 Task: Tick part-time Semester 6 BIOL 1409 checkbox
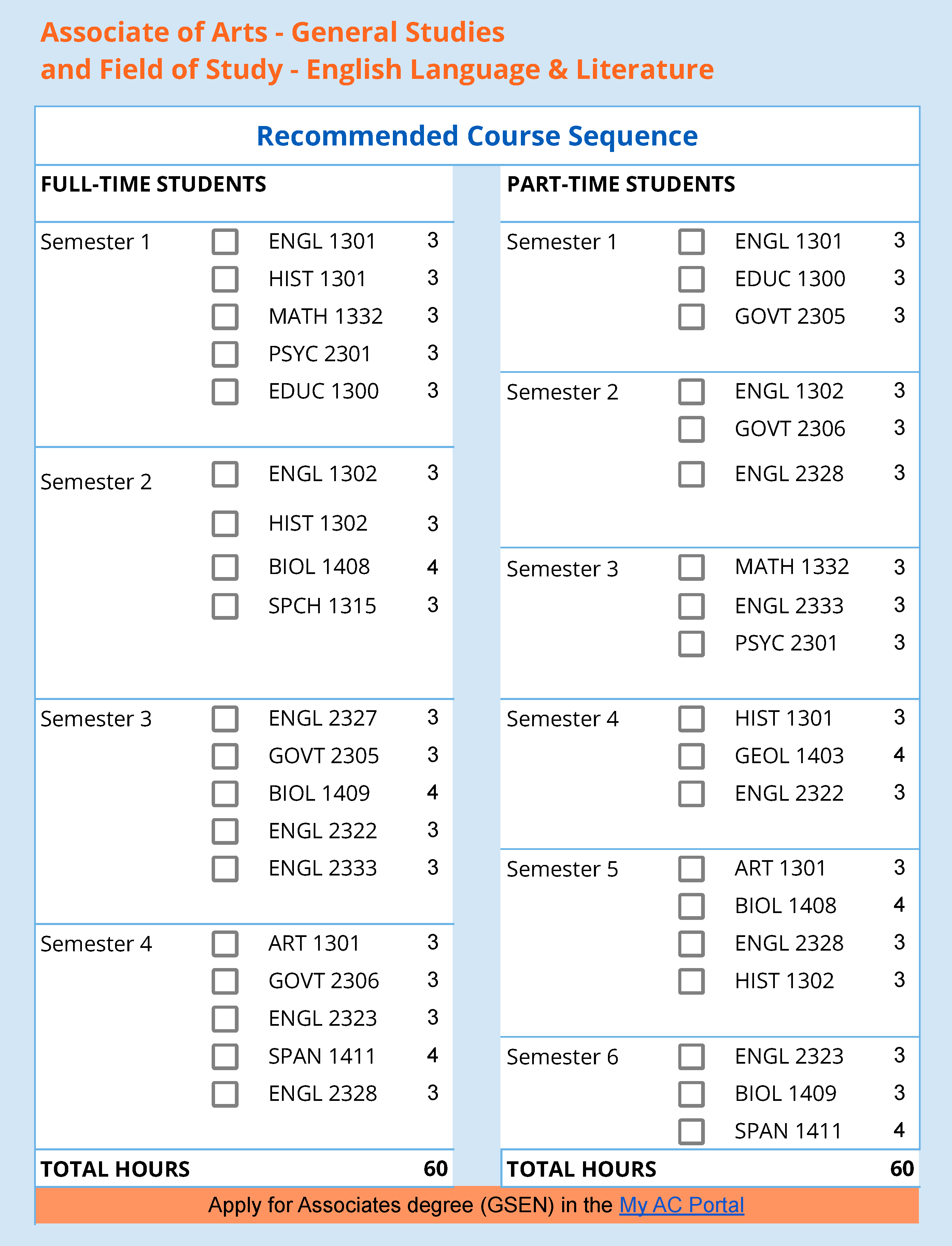691,1094
